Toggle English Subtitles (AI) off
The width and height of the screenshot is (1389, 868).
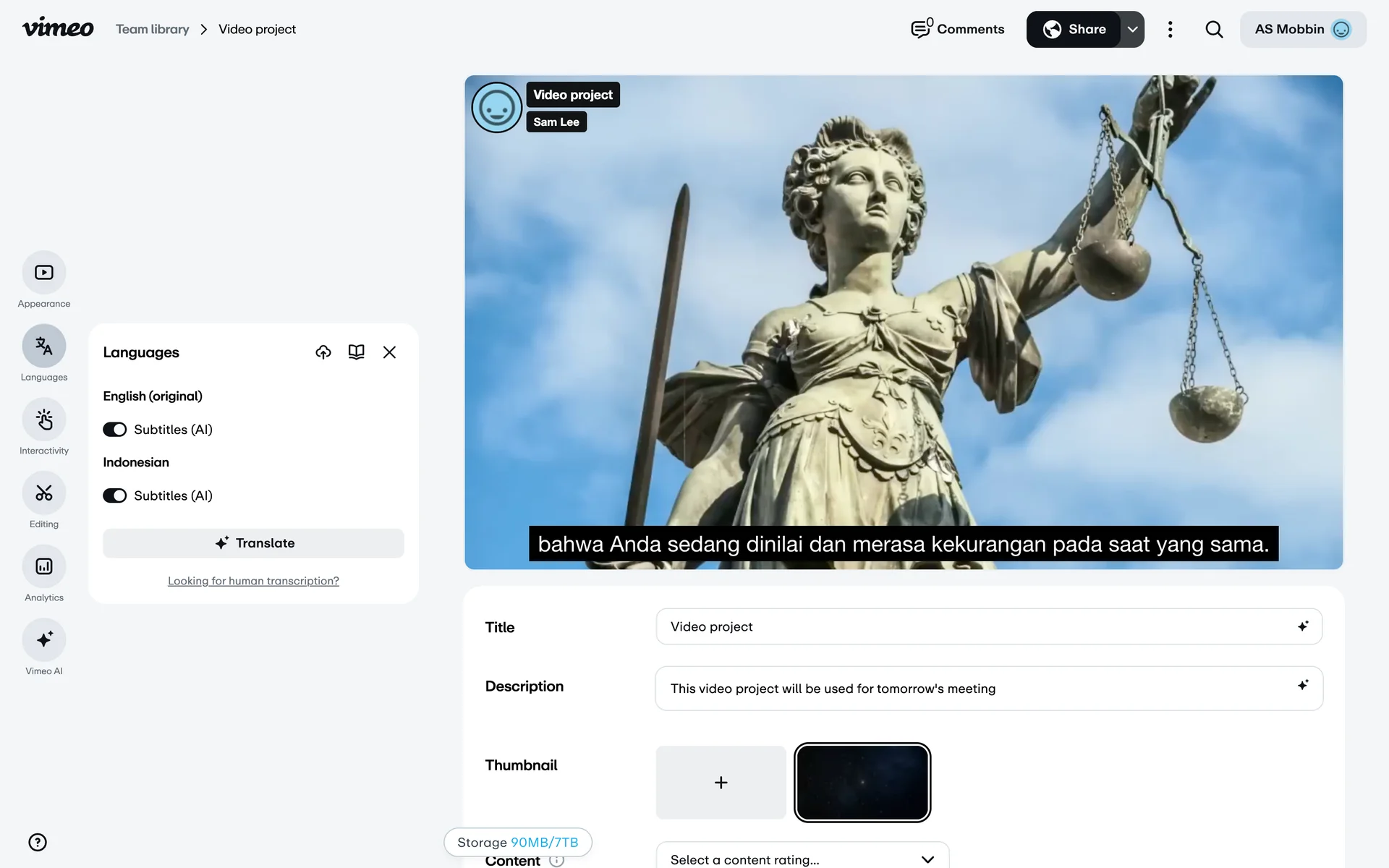(x=114, y=430)
